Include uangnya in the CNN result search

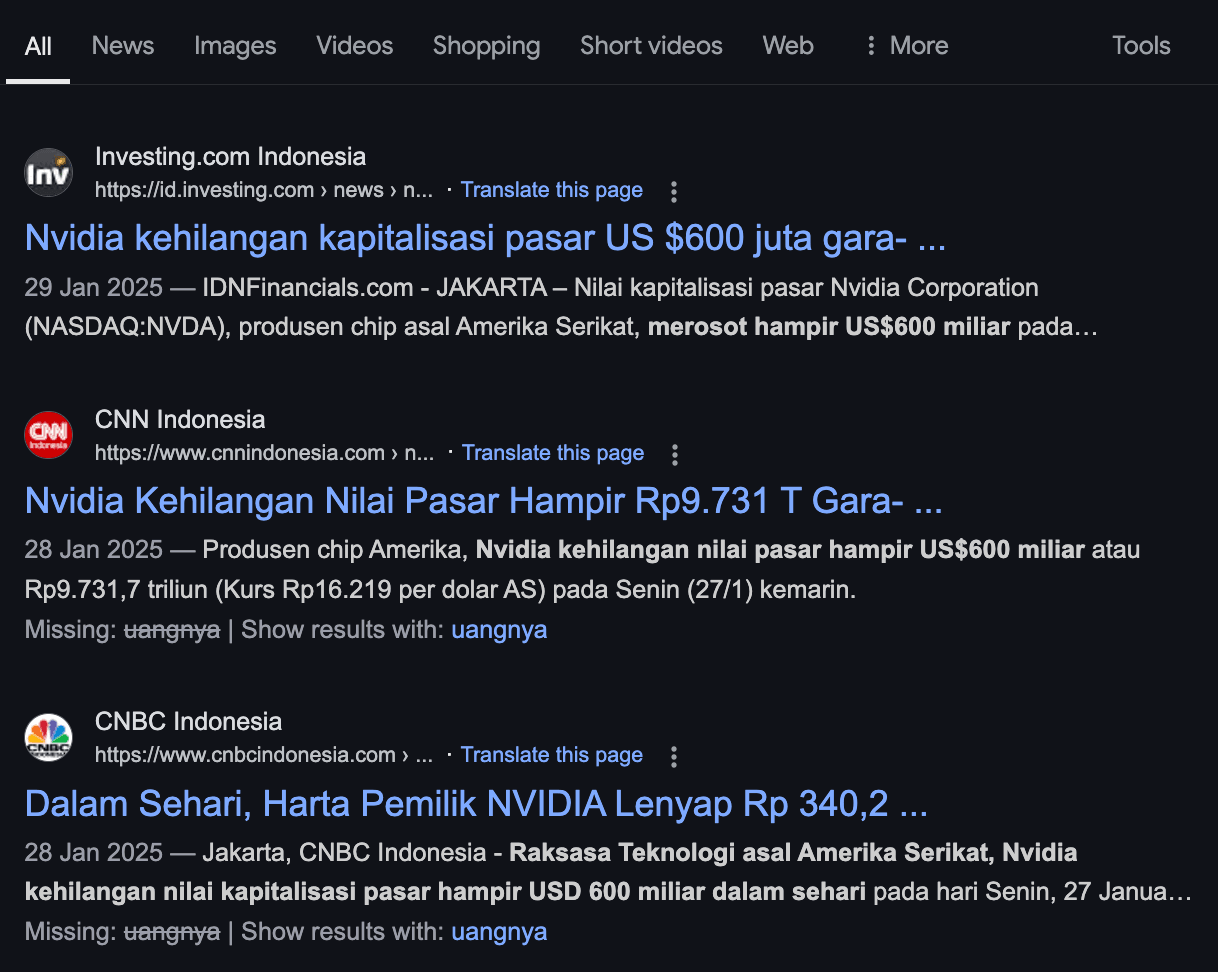(x=499, y=629)
